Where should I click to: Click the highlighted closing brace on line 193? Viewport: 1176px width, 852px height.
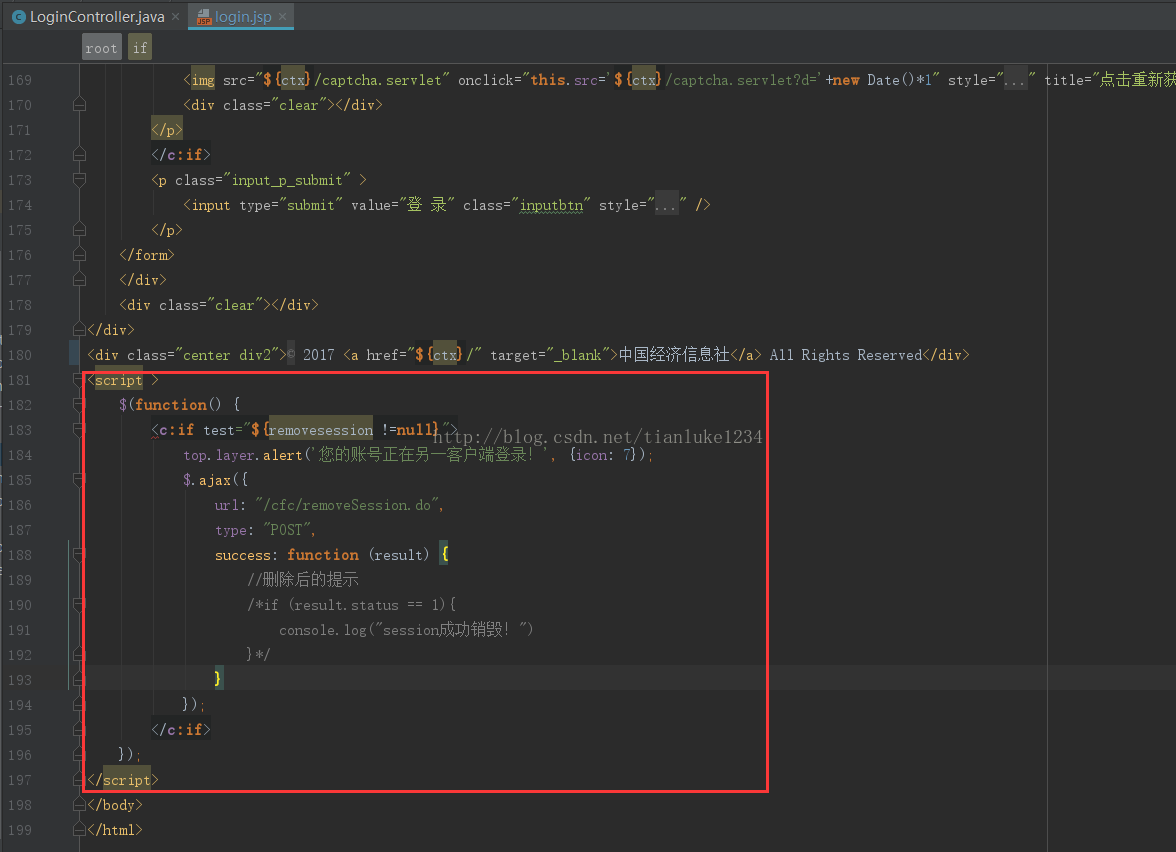point(218,678)
